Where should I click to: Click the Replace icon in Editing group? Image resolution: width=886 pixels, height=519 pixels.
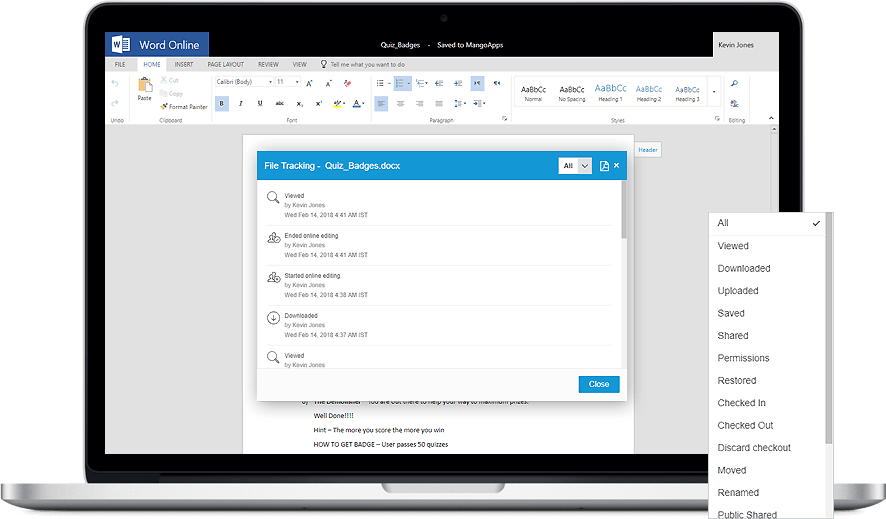pos(735,103)
